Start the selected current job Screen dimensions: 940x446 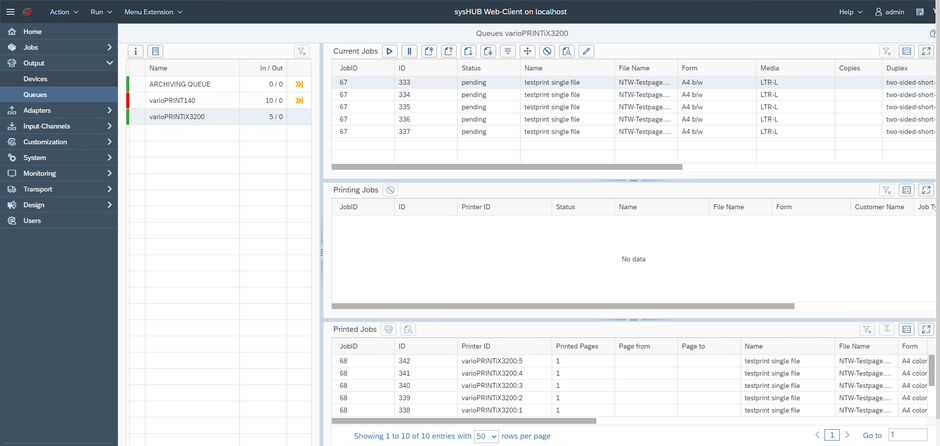click(390, 52)
